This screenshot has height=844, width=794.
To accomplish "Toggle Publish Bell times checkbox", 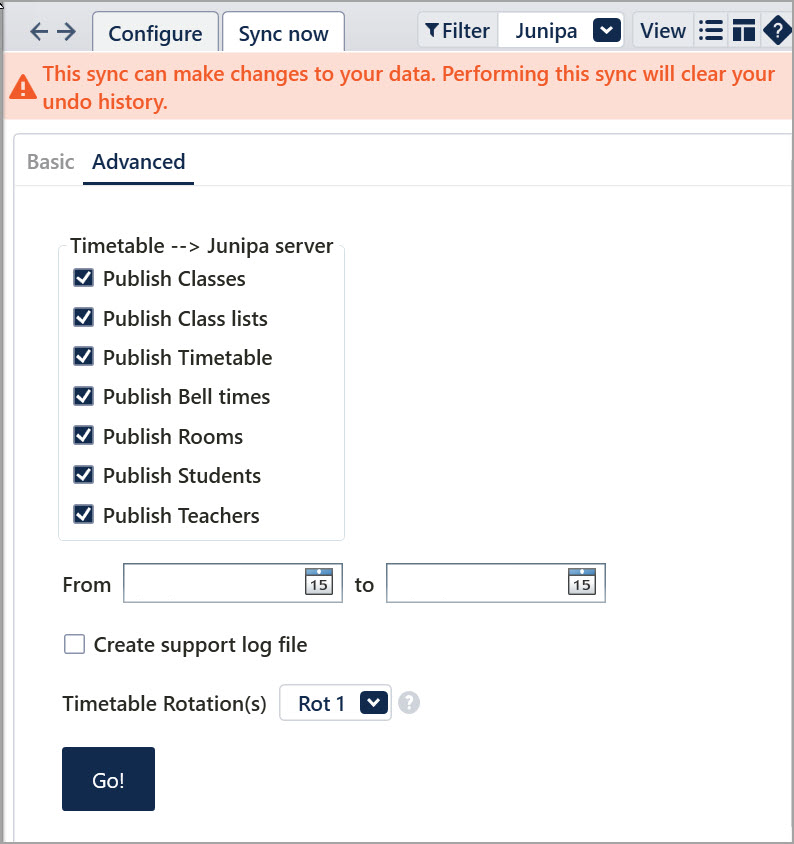I will 84,396.
